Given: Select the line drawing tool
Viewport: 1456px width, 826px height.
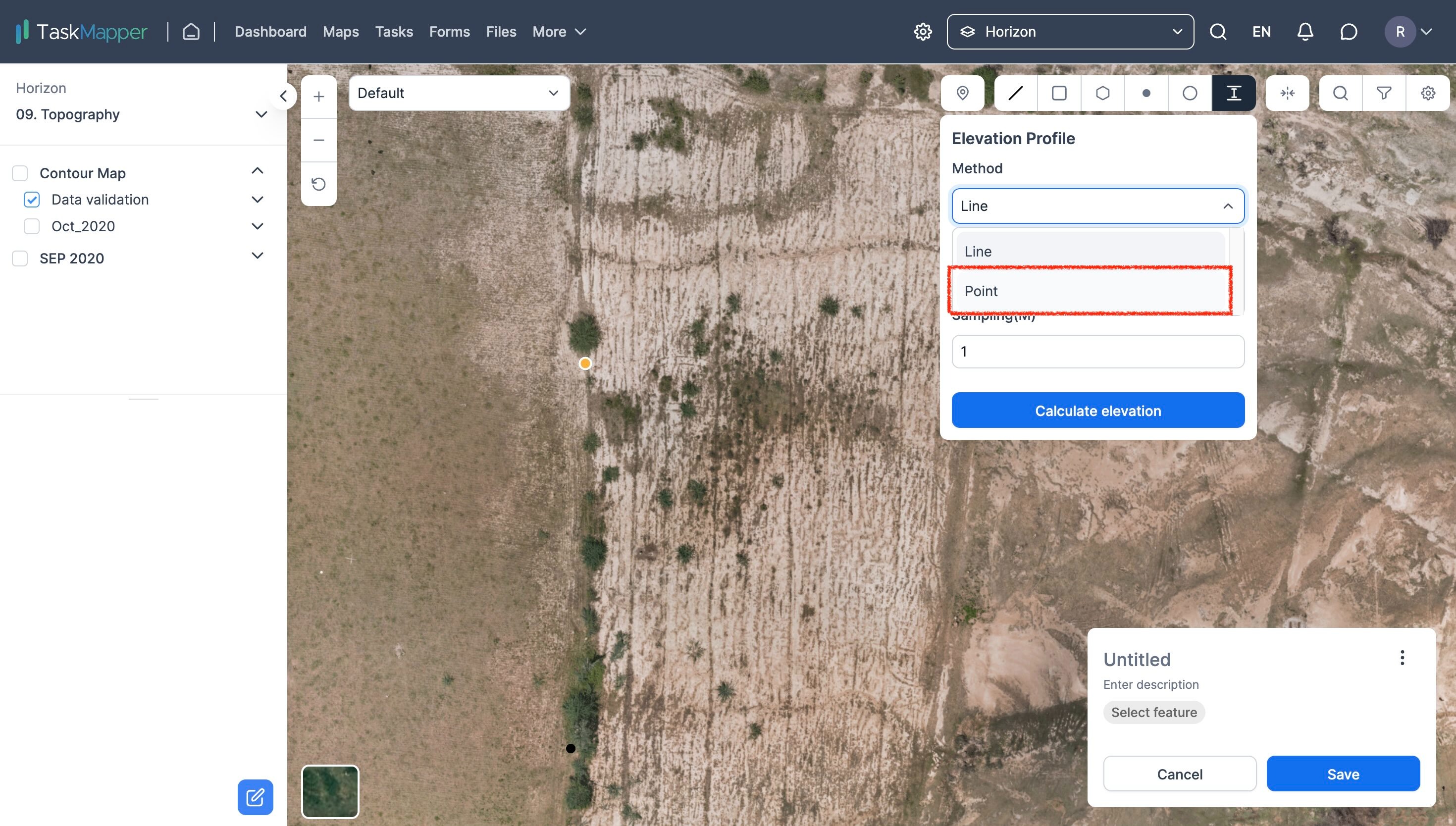Looking at the screenshot, I should (1015, 93).
